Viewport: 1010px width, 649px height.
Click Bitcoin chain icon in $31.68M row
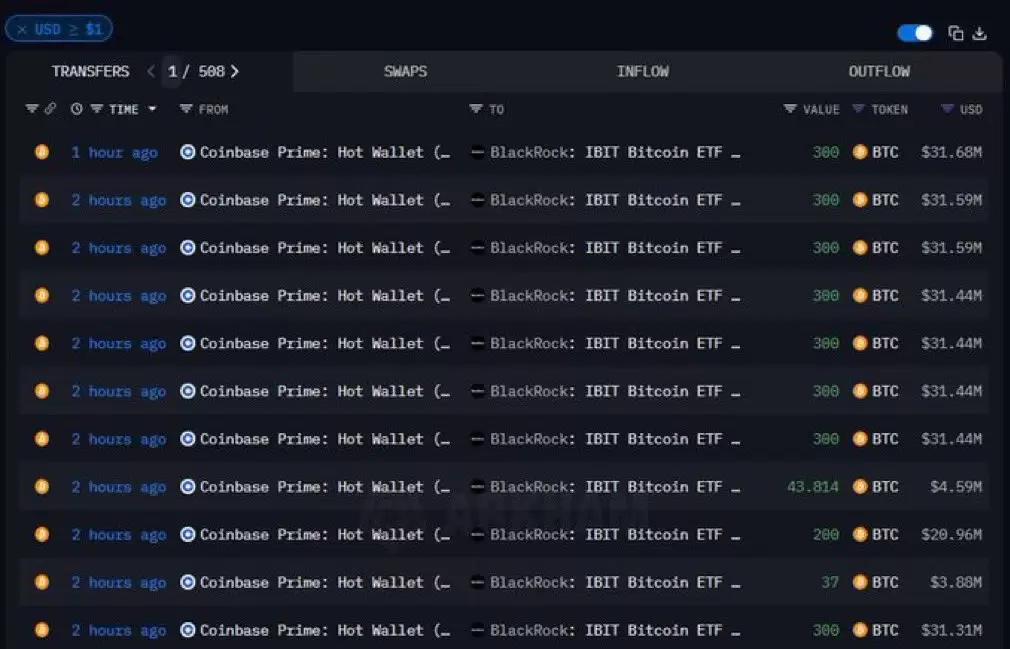tap(42, 153)
